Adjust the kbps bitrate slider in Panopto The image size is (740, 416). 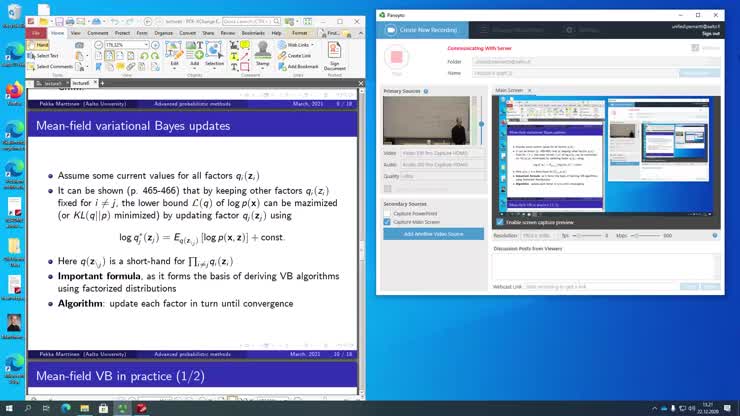coord(646,235)
